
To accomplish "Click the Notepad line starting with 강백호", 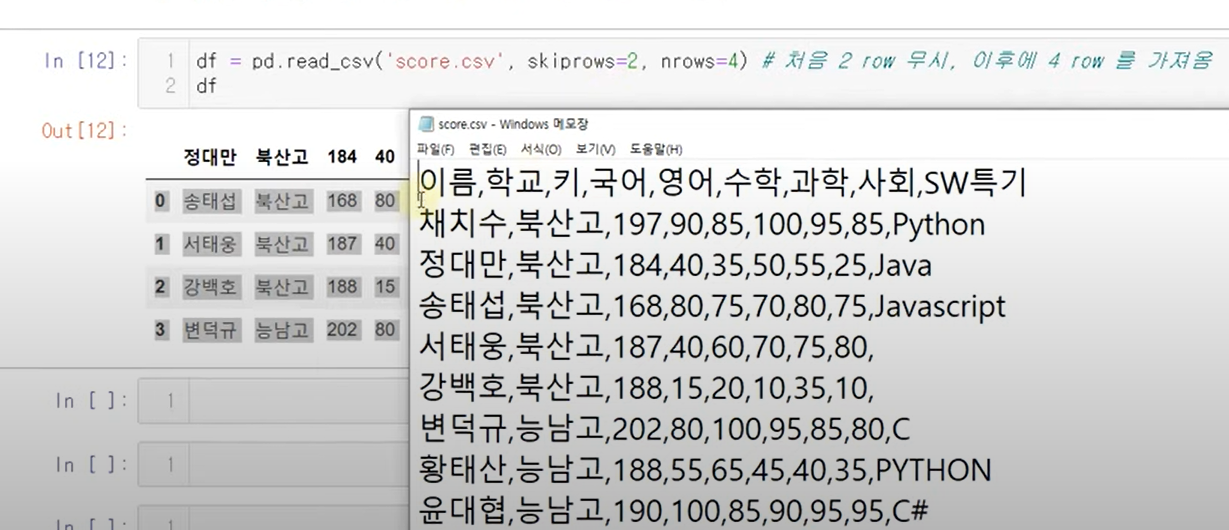I will (x=647, y=388).
